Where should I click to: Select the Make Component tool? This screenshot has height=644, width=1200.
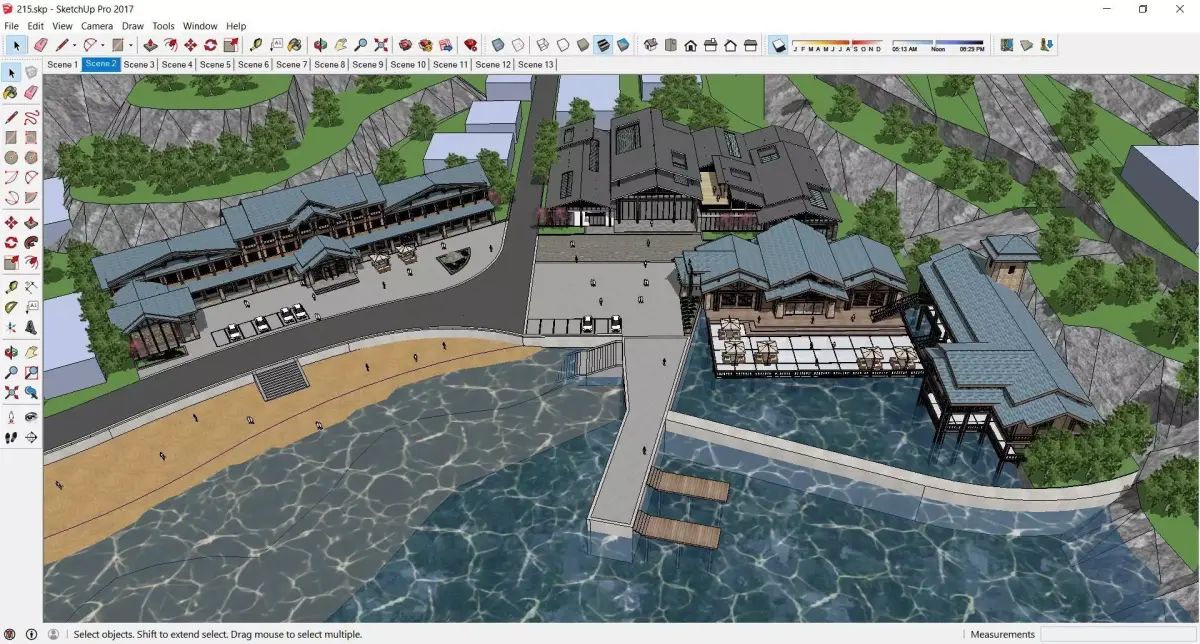[x=31, y=72]
